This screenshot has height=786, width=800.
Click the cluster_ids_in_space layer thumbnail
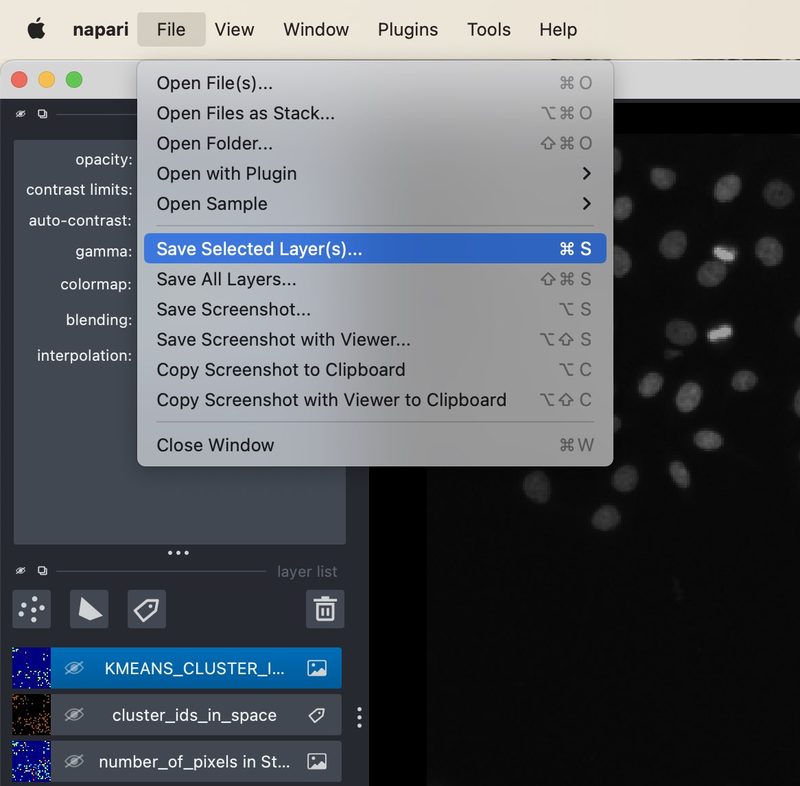[x=31, y=715]
